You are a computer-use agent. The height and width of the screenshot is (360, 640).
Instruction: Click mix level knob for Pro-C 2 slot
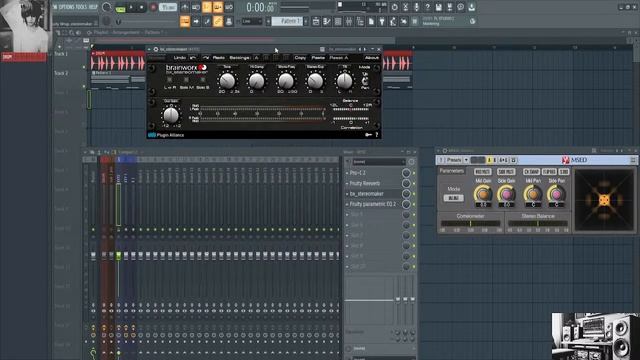406,173
